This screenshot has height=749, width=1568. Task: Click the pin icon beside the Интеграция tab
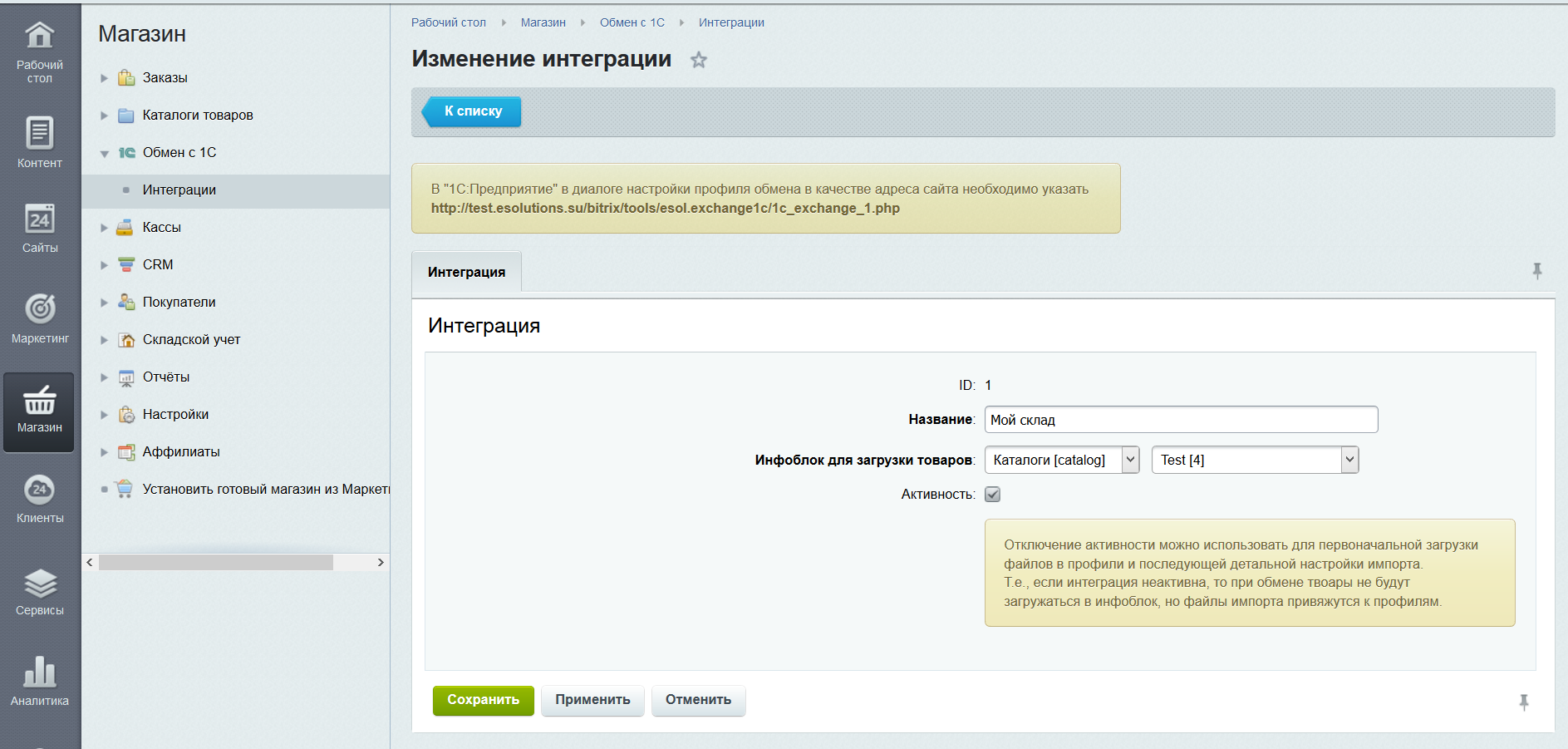1536,271
